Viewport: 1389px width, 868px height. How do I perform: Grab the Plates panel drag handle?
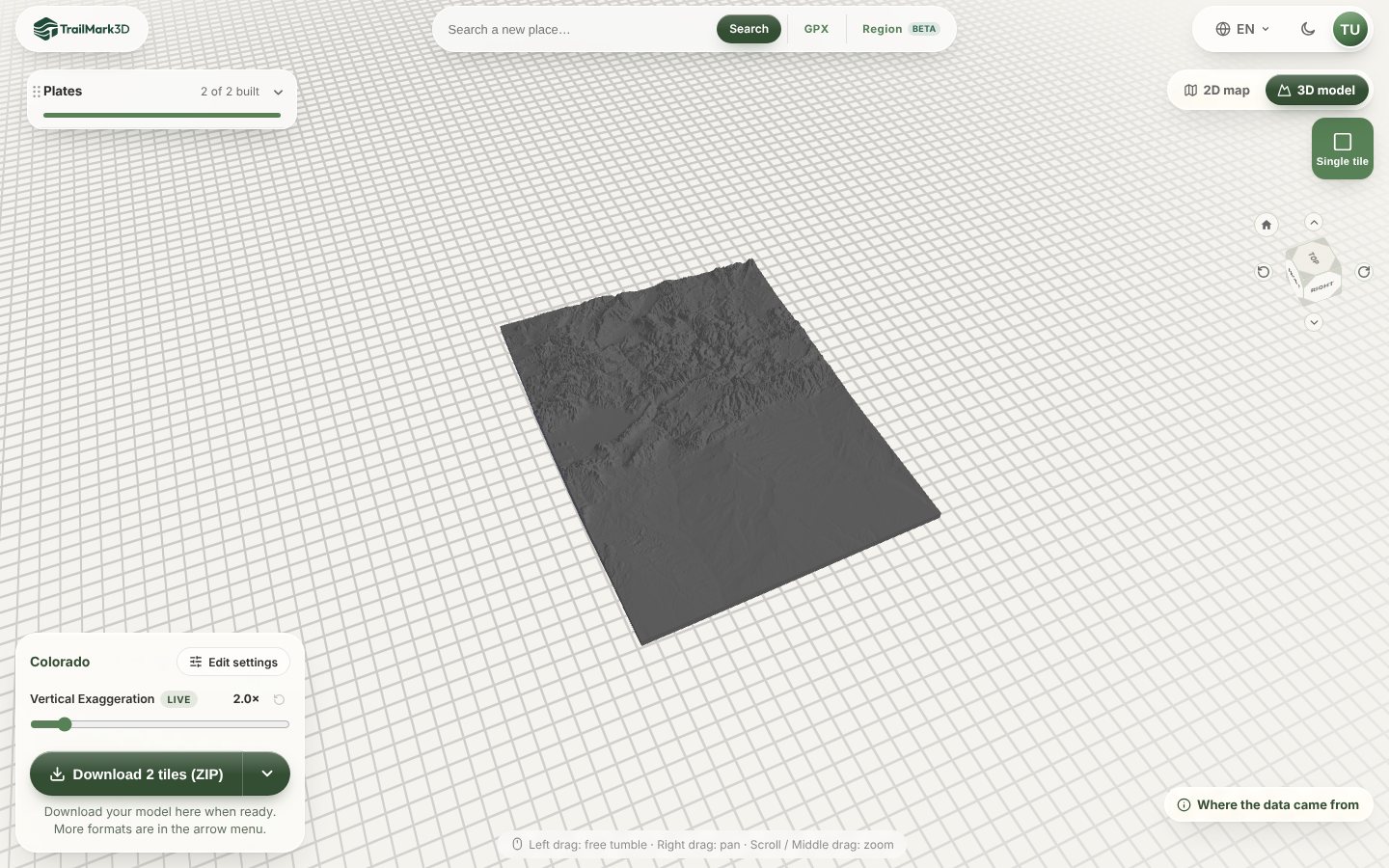(x=37, y=92)
